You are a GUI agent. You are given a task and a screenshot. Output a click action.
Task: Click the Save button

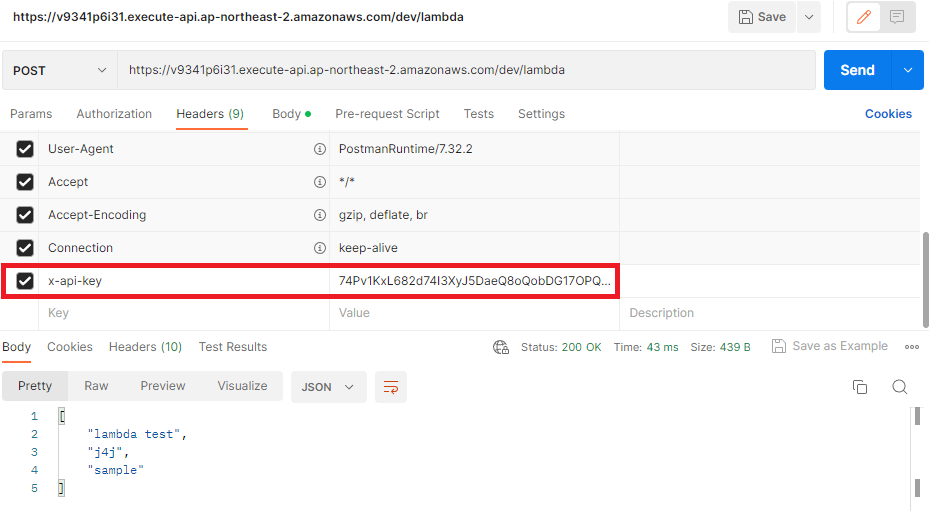762,17
